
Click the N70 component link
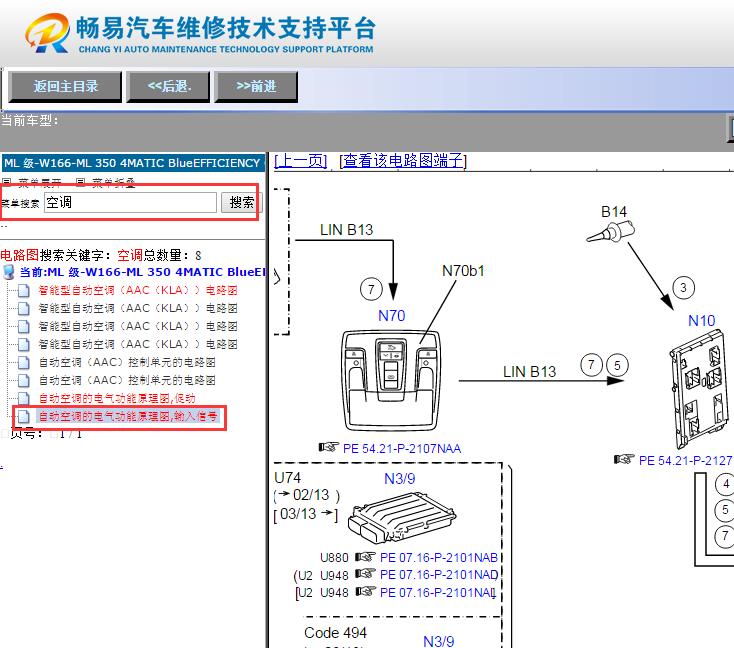391,316
